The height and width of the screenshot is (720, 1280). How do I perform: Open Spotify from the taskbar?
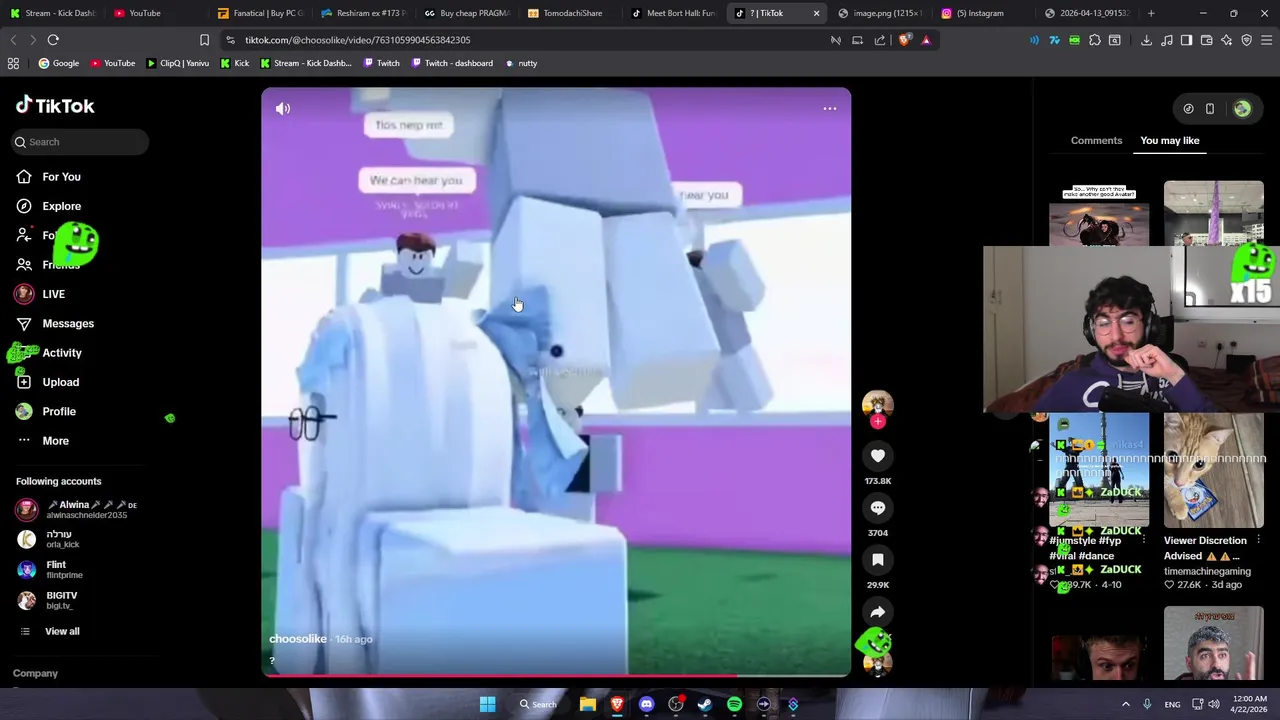coord(734,704)
